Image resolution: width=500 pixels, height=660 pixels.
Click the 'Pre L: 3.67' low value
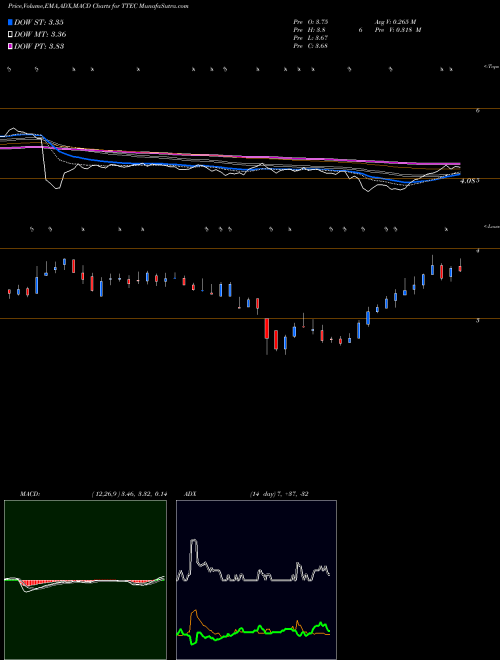(311, 38)
